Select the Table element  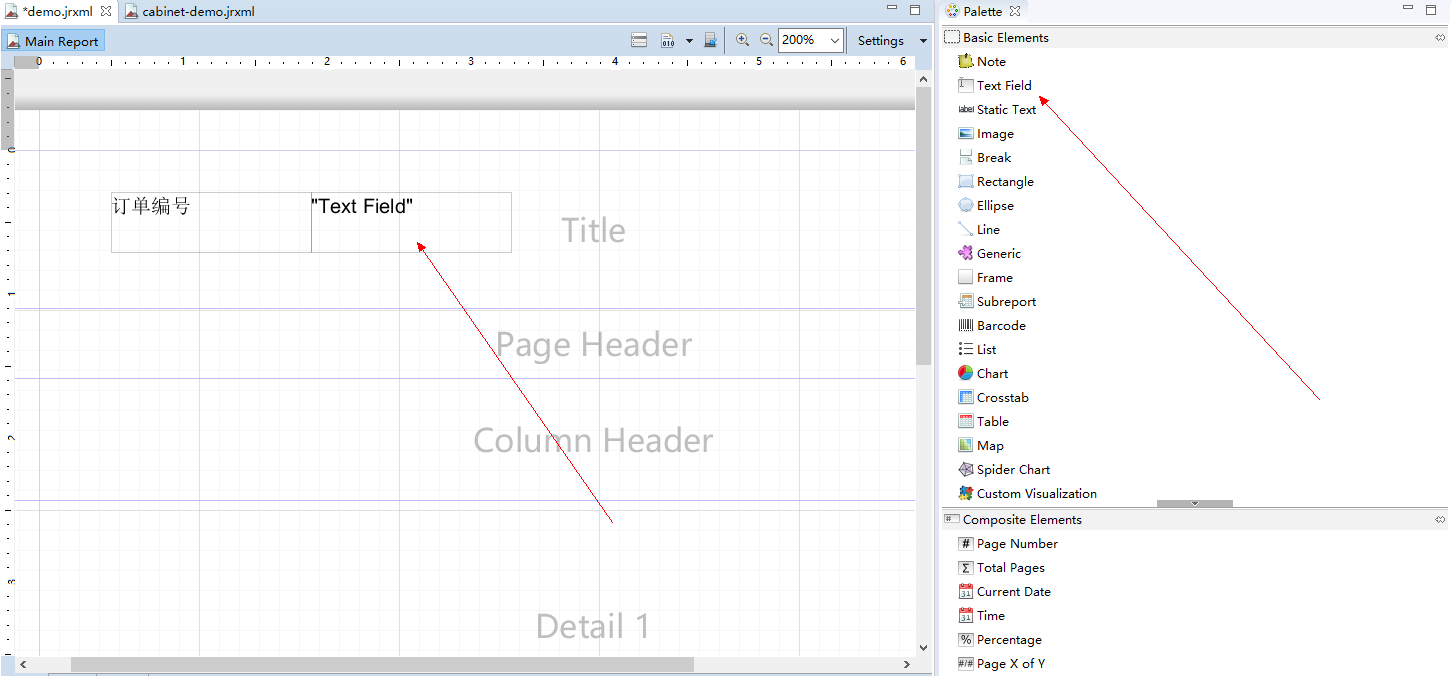[x=983, y=421]
